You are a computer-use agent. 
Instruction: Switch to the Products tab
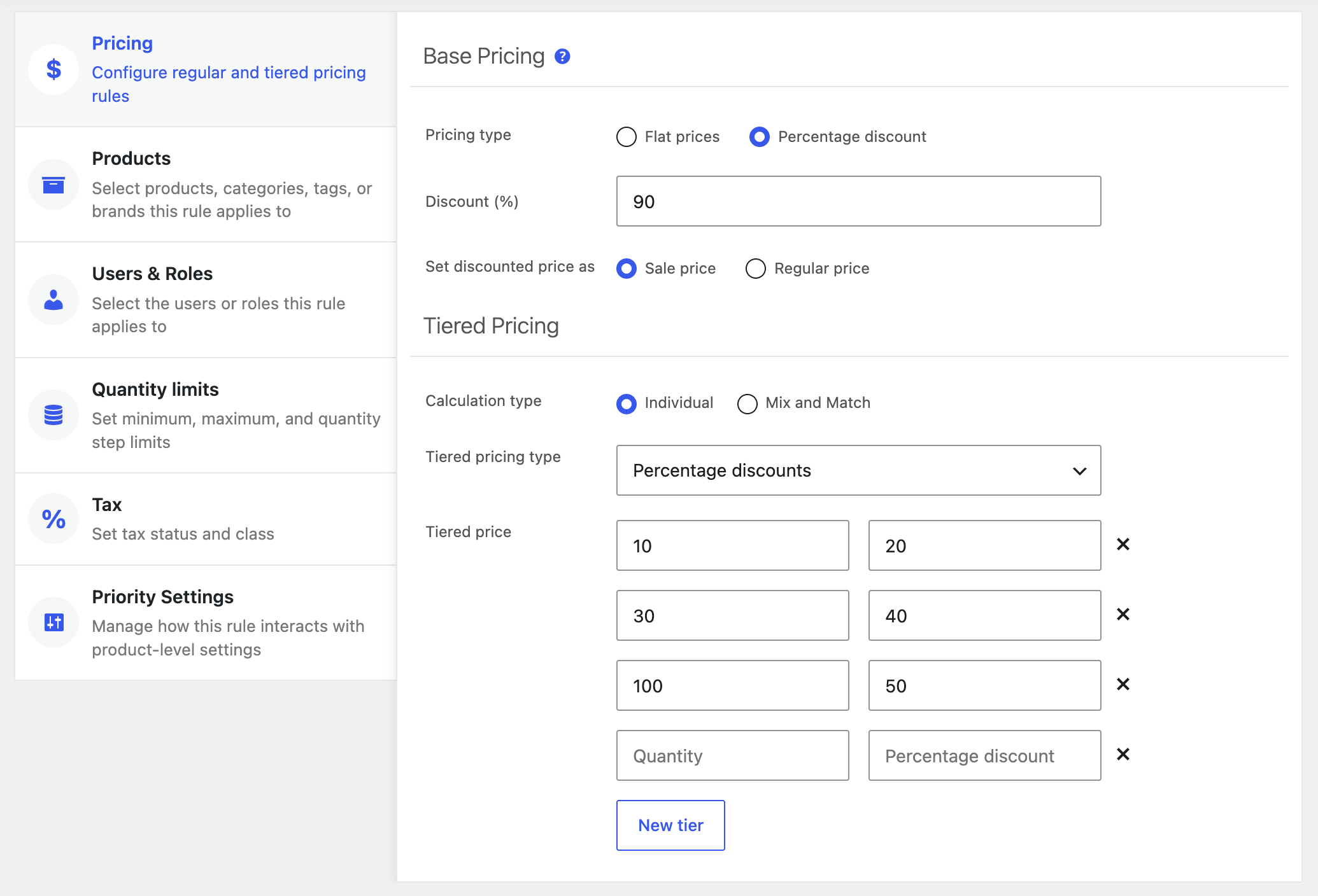coord(206,185)
